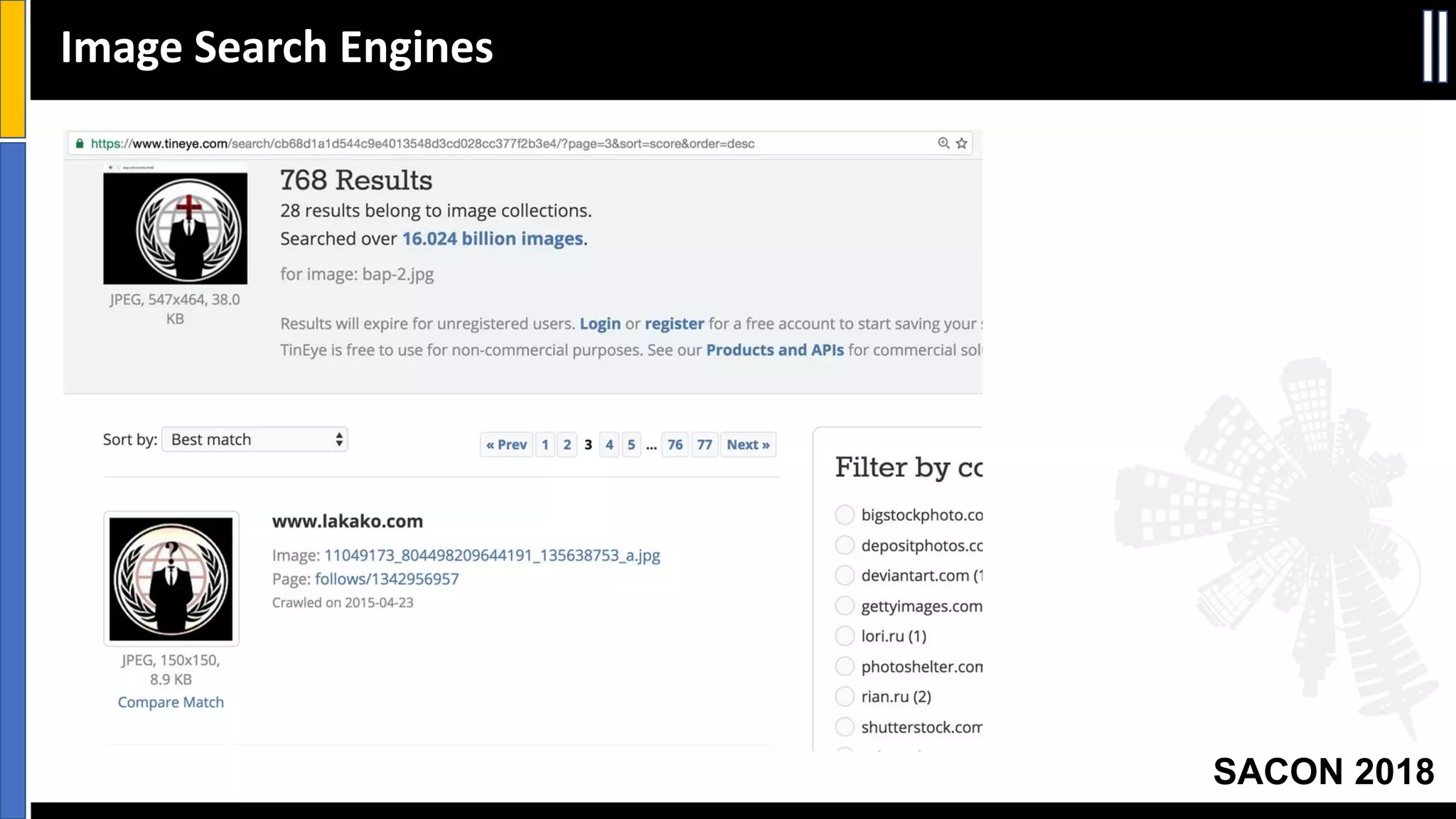Select the bigstockphoto.com filter radio button
This screenshot has height=819, width=1456.
click(845, 515)
